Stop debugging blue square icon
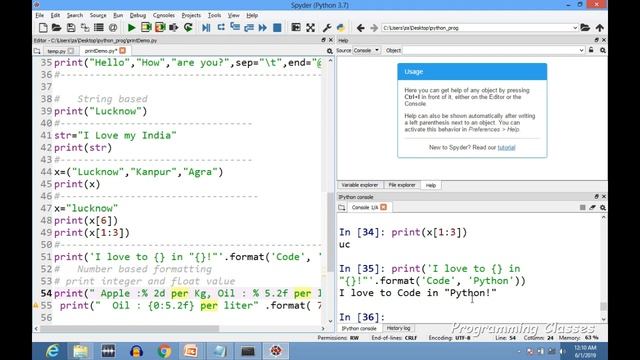640x360 pixels. click(277, 28)
